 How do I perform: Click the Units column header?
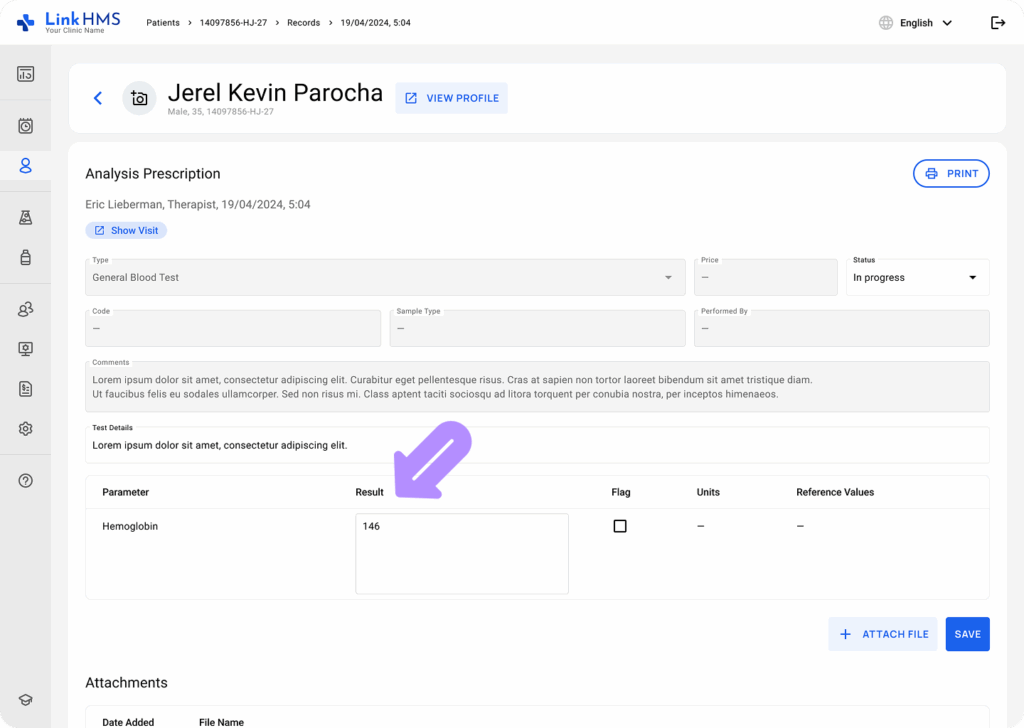[x=708, y=492]
